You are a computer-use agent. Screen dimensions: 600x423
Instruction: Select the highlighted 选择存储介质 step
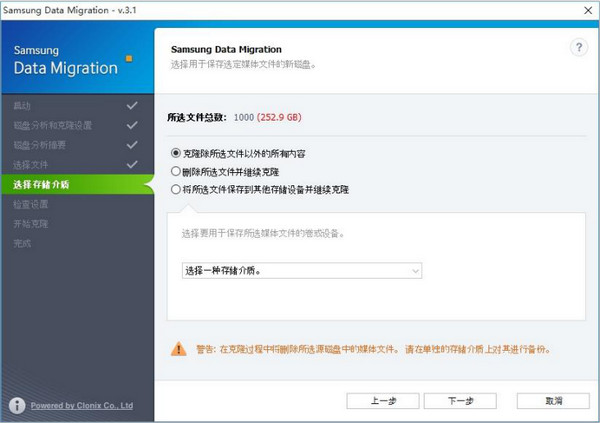(x=78, y=185)
